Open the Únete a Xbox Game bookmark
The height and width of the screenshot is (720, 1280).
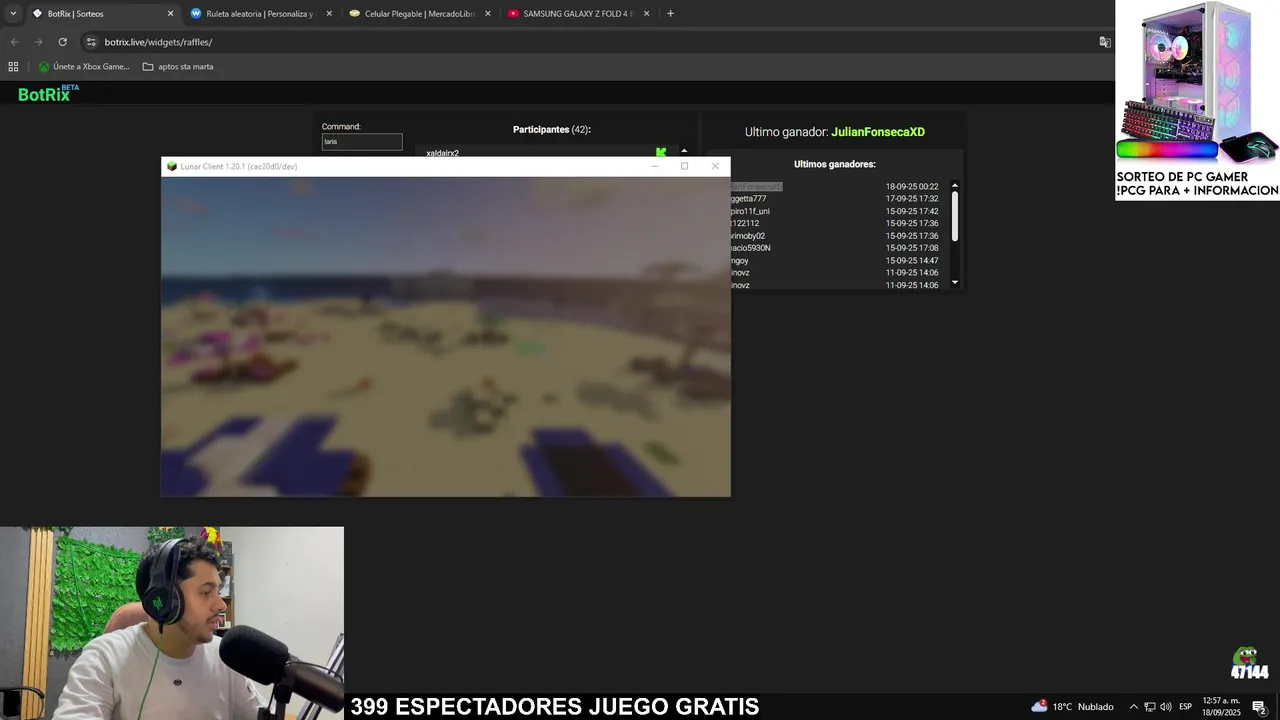[x=84, y=67]
